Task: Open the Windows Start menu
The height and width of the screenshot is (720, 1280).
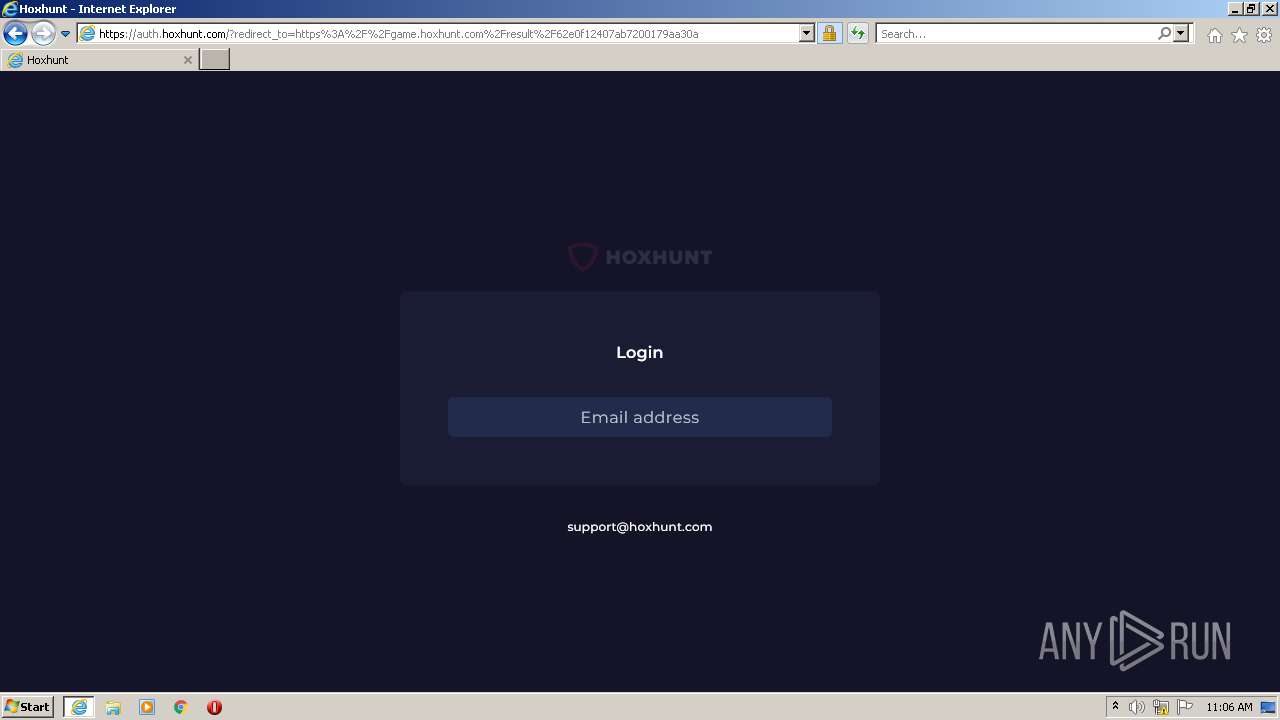Action: 28,707
